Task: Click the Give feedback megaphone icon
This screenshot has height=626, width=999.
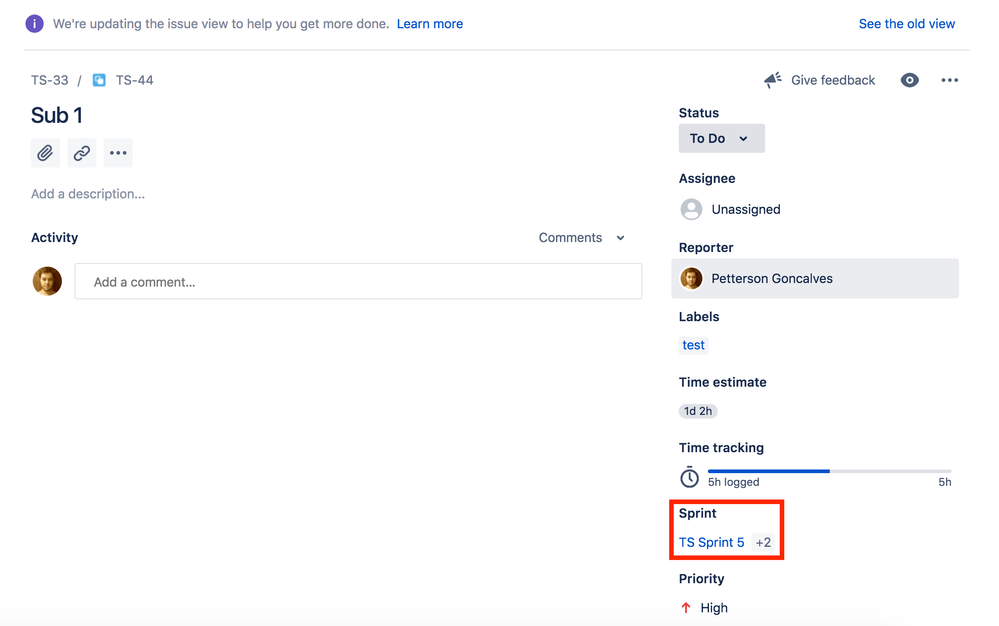Action: point(771,79)
